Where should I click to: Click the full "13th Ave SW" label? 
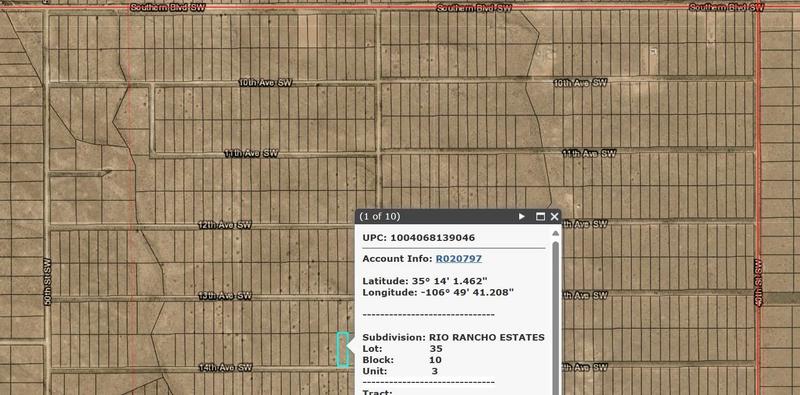[225, 295]
